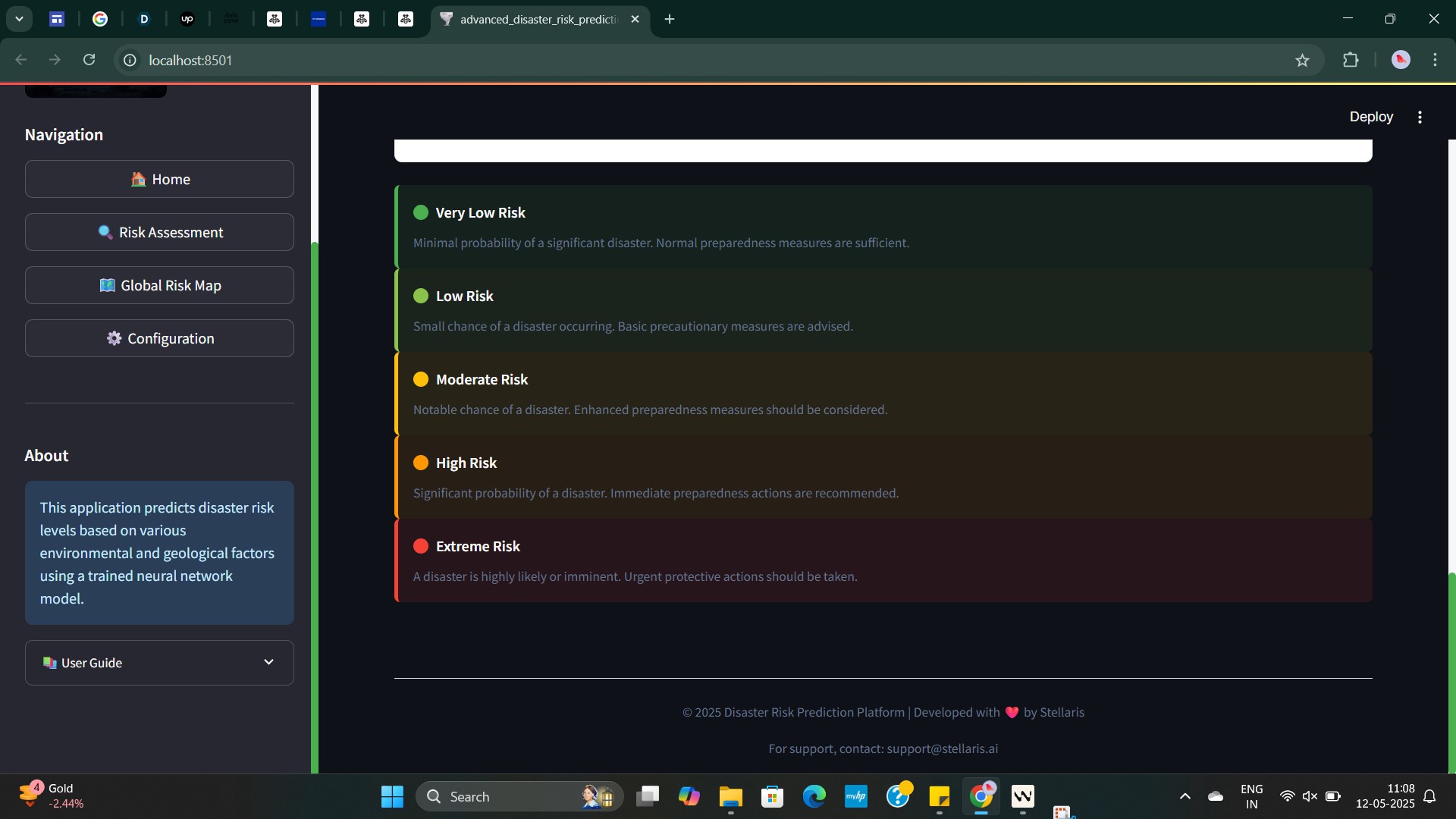
Task: Open the tab search dropdown arrow
Action: [x=19, y=20]
